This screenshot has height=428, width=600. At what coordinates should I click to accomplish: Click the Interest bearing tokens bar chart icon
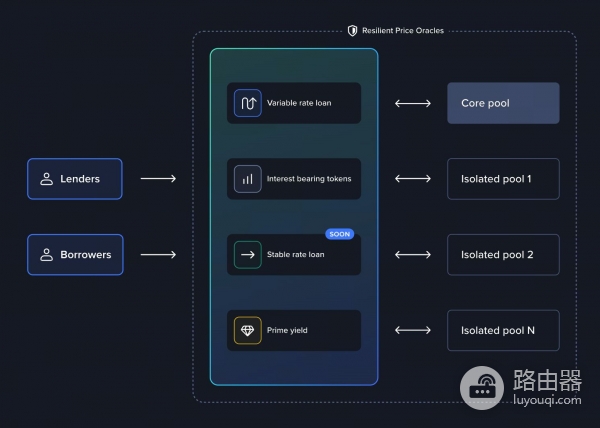[x=247, y=179]
